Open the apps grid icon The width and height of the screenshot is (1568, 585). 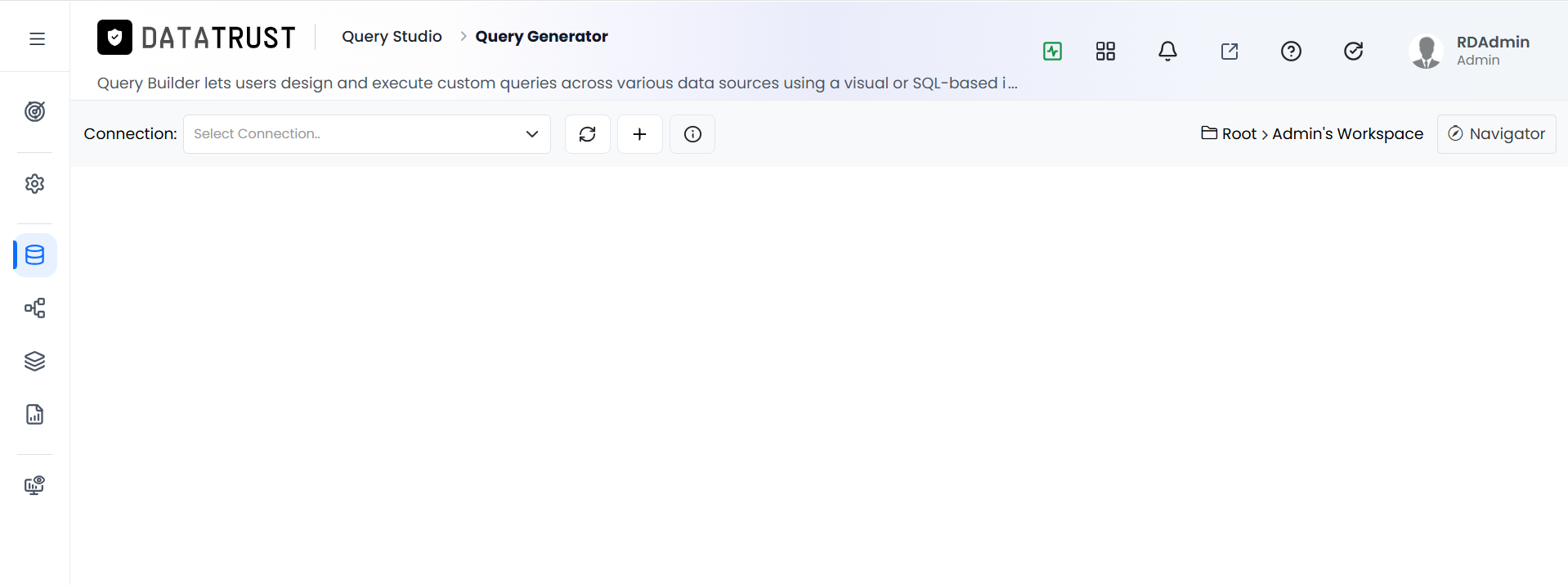click(1105, 51)
